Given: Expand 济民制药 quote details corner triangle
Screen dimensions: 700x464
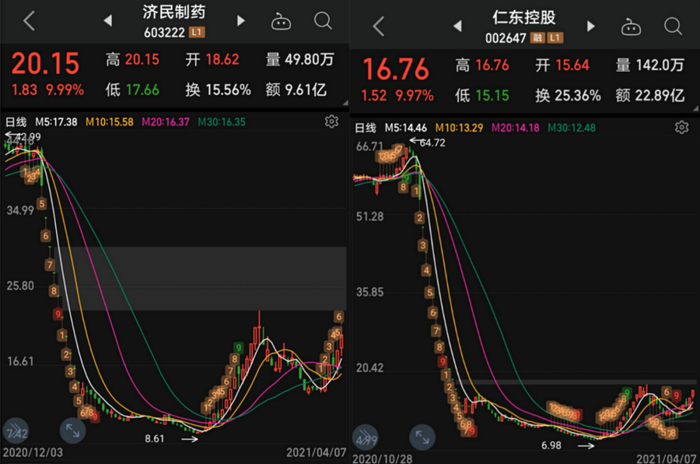Looking at the screenshot, I should [x=345, y=103].
